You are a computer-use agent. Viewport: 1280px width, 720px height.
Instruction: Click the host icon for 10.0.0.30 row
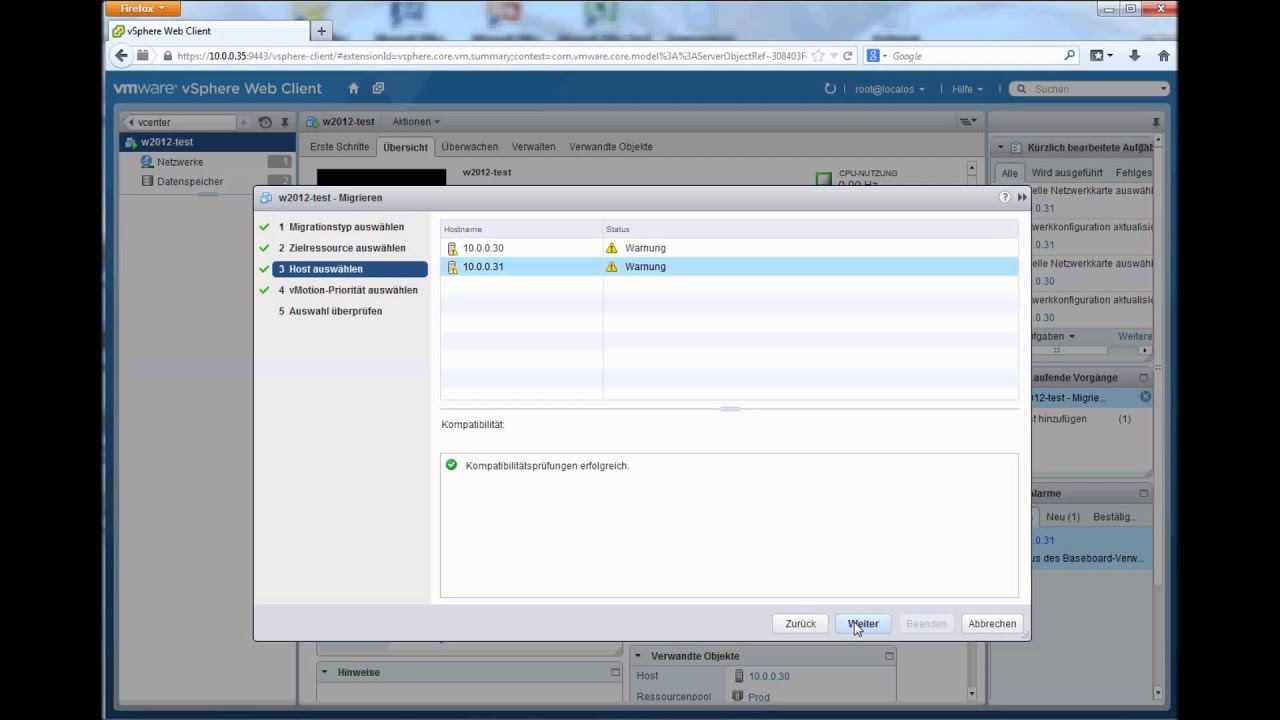(x=452, y=248)
